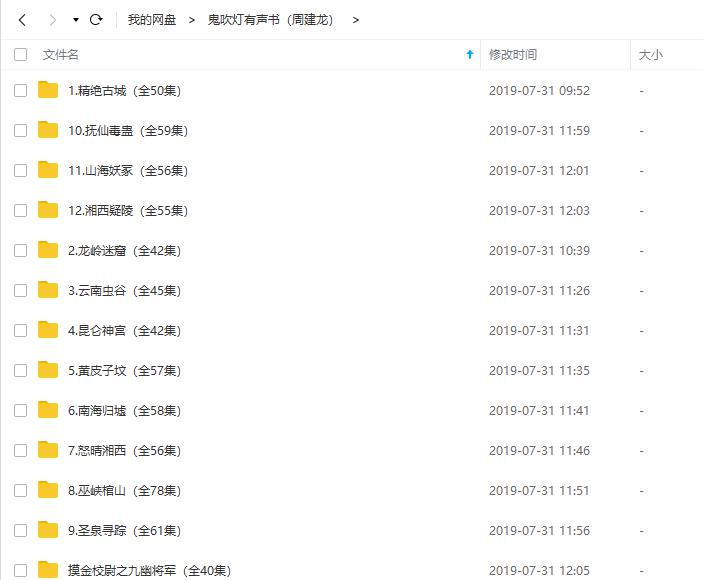This screenshot has width=703, height=580.
Task: Open the navigation history dropdown arrow
Action: click(x=76, y=20)
